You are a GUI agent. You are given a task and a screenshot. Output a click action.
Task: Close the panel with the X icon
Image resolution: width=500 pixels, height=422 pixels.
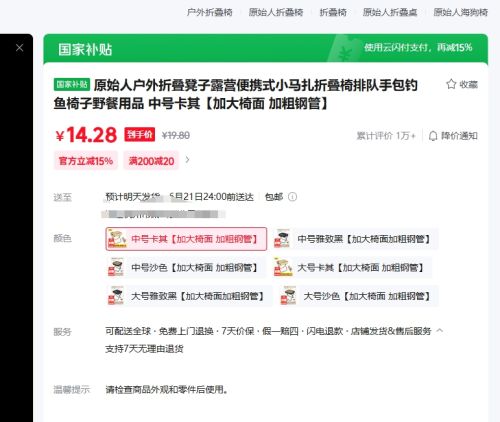pos(19,48)
